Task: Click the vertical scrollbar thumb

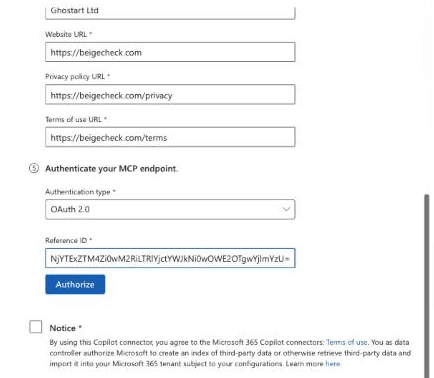Action: (x=426, y=286)
